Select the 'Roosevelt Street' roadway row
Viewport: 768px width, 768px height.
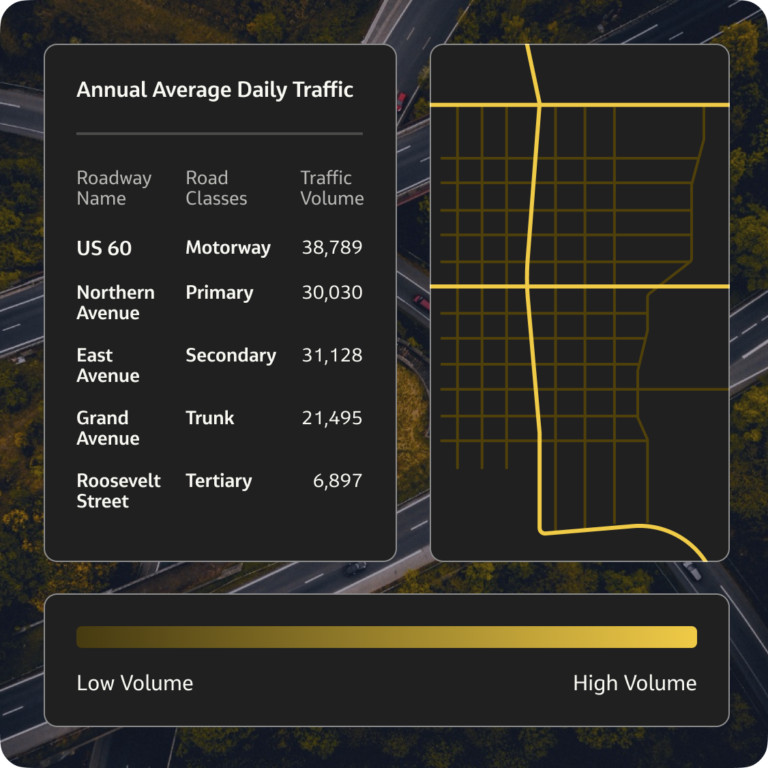click(219, 491)
